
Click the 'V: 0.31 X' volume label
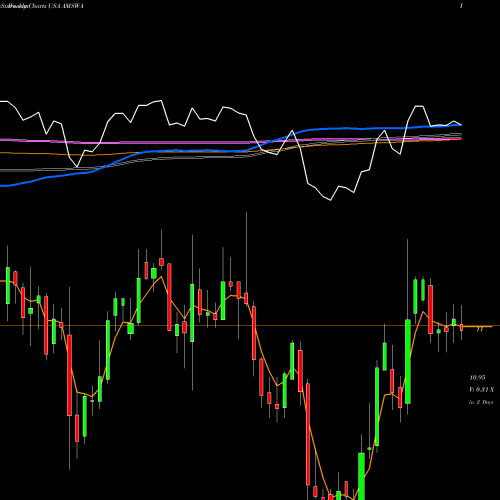pyautogui.click(x=481, y=390)
